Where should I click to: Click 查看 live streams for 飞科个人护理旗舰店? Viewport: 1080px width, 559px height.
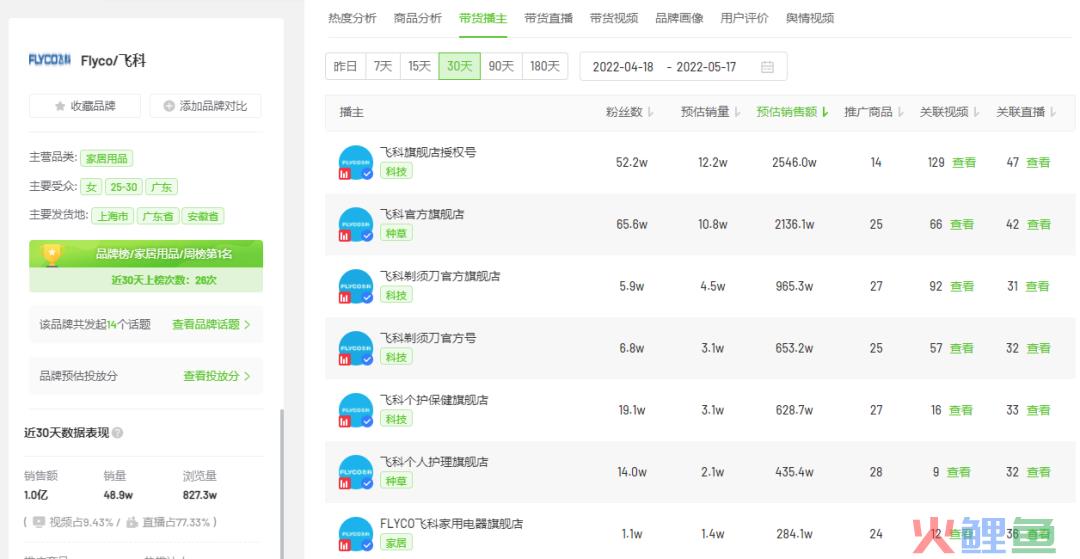(x=1039, y=472)
